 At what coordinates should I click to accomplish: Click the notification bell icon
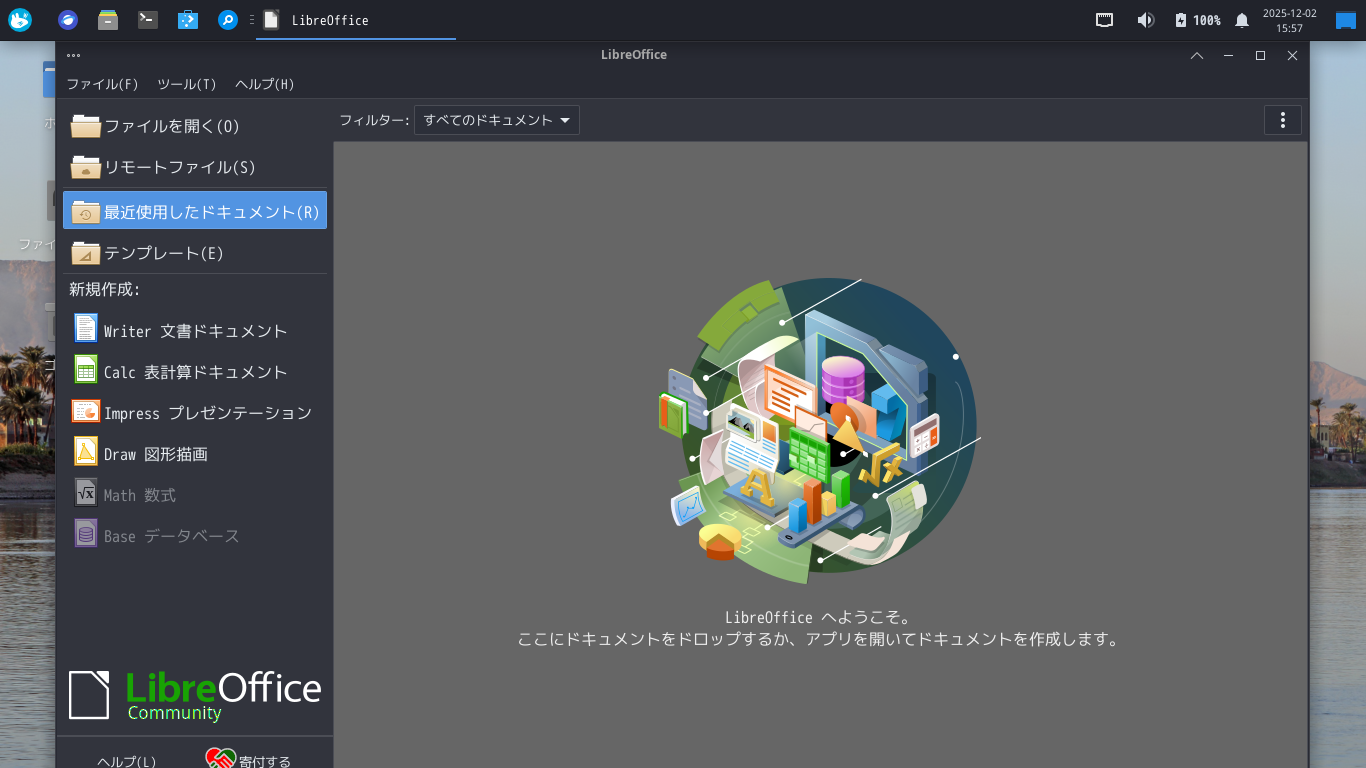[1241, 20]
